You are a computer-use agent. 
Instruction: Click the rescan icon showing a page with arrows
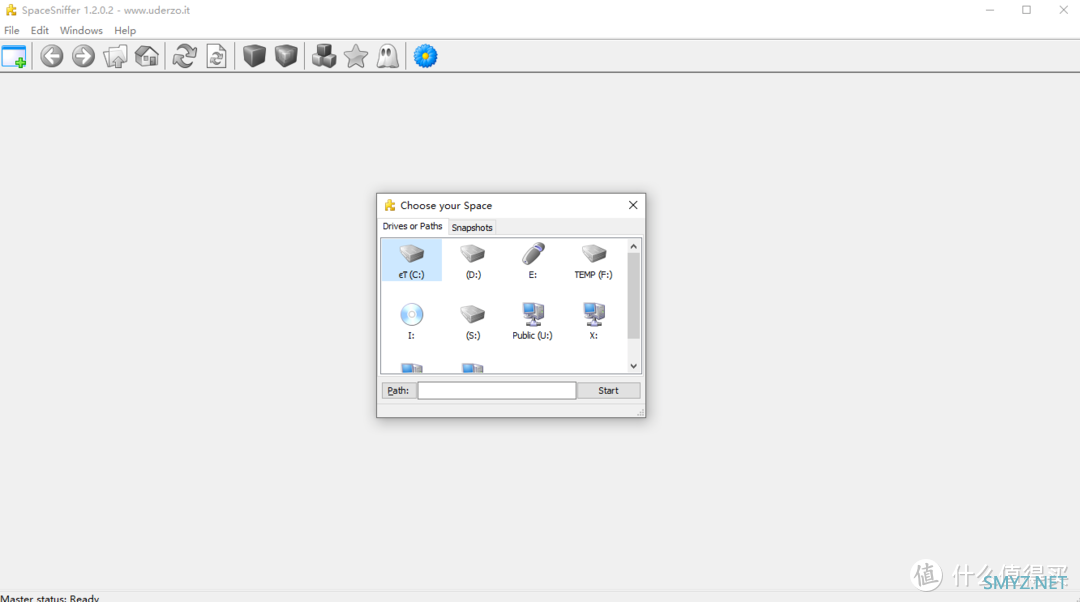[x=216, y=56]
